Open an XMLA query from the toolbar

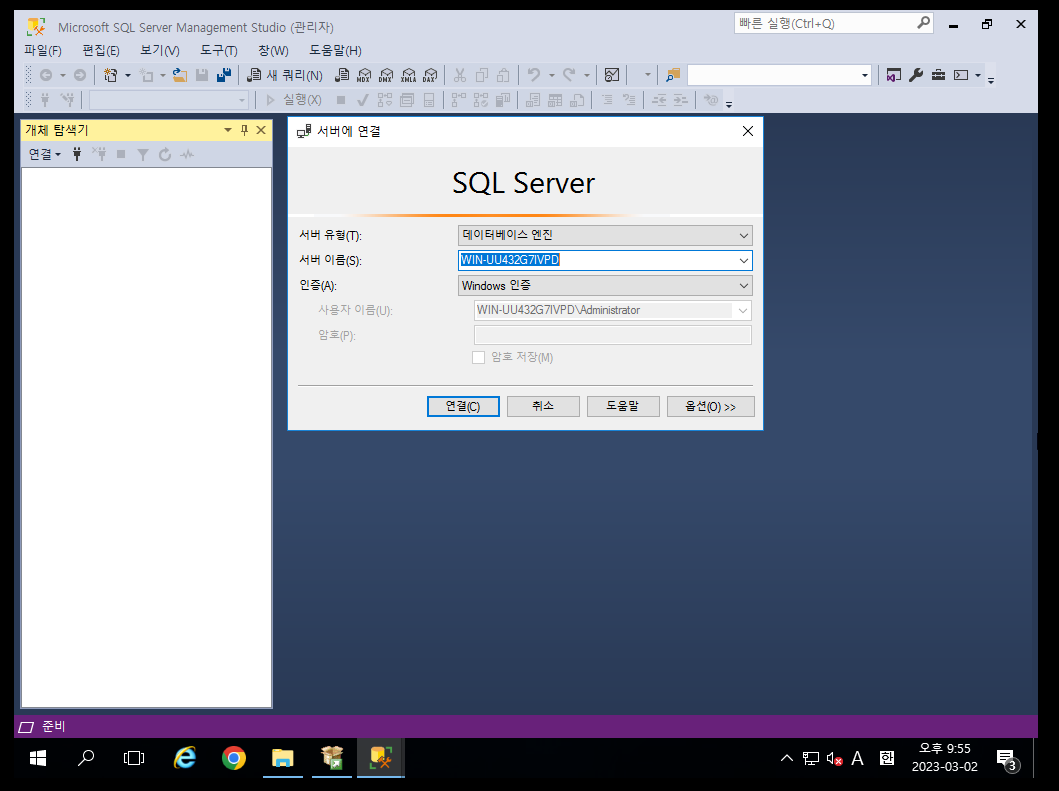[x=409, y=75]
